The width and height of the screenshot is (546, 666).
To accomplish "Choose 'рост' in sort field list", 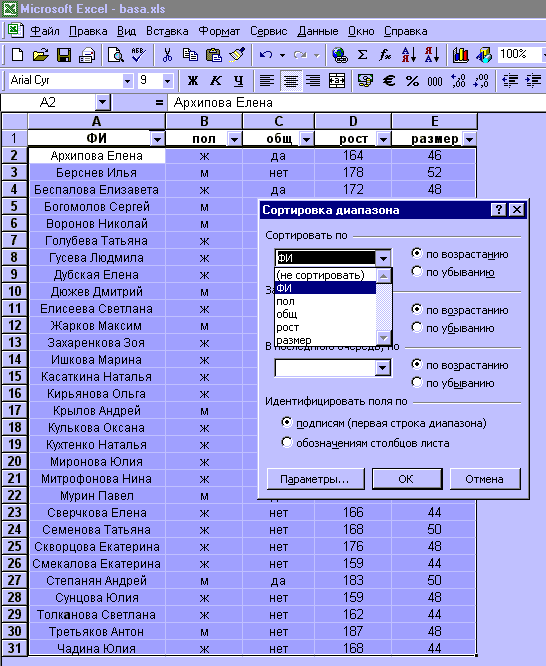I will 325,327.
